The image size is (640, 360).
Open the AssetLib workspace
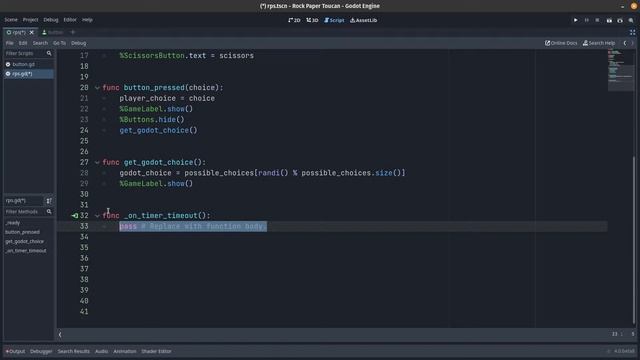[x=364, y=20]
